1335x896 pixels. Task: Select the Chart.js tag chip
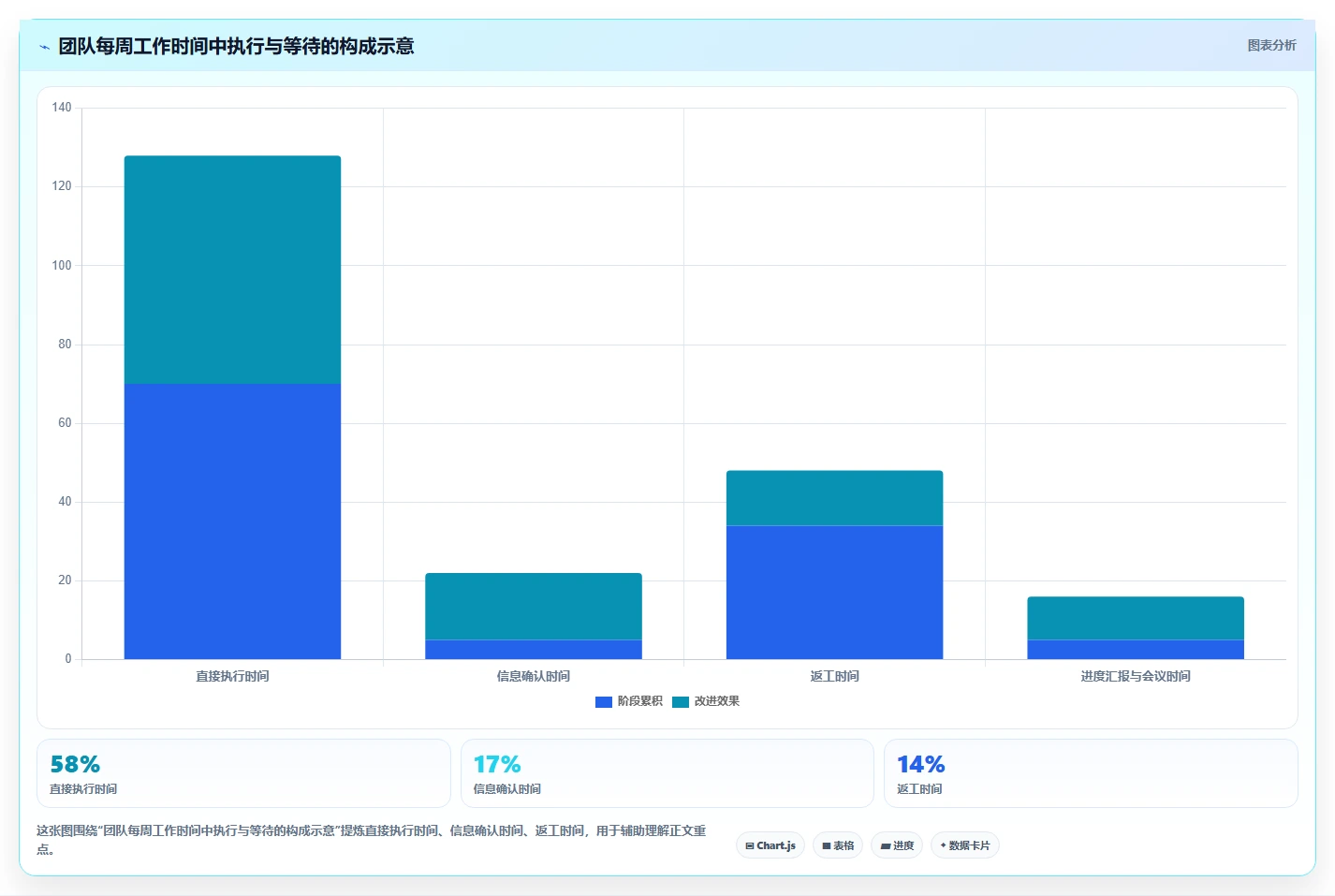click(770, 845)
